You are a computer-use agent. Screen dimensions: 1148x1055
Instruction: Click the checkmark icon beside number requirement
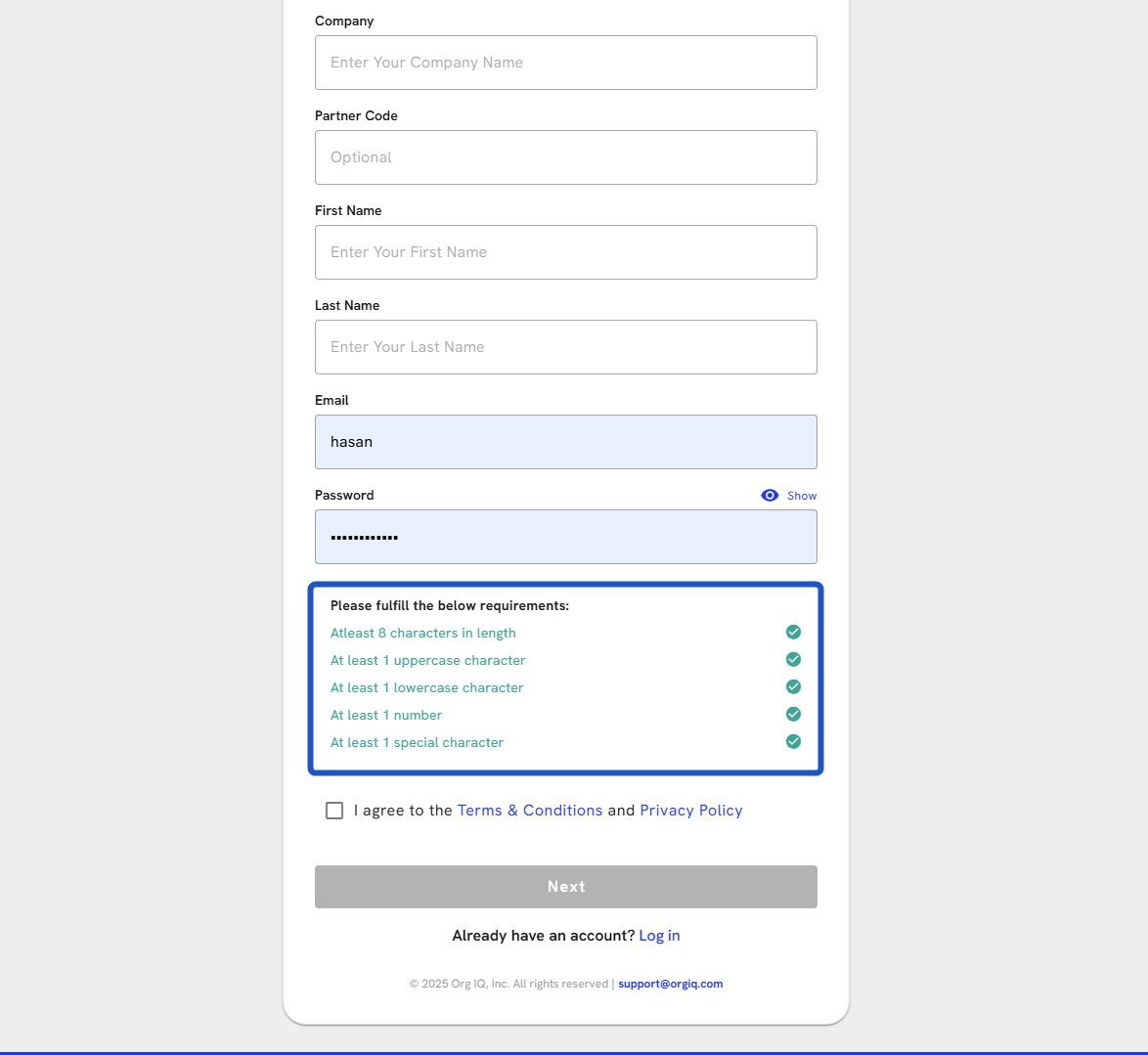coord(793,715)
